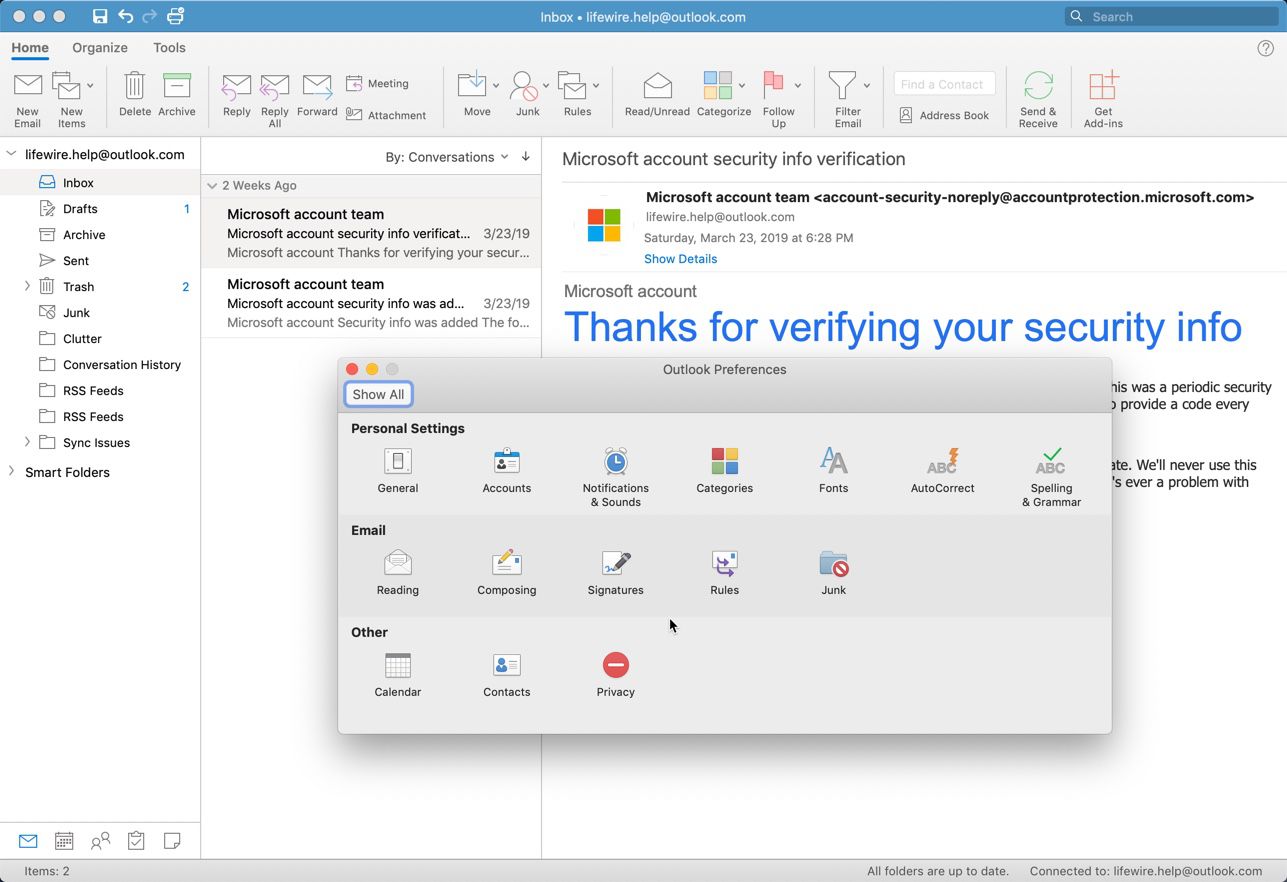1287x882 pixels.
Task: Switch to Tasks view in bottom navigation
Action: [x=136, y=841]
